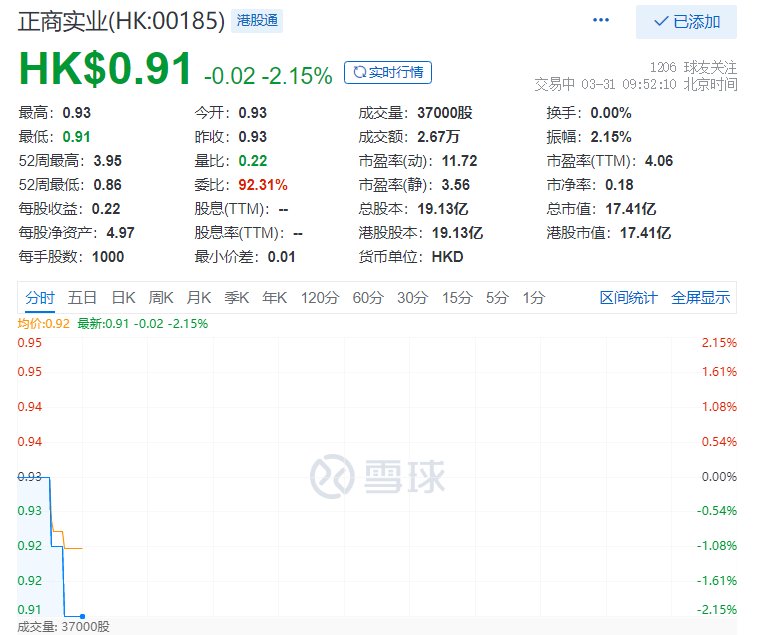Open the 周K chart tab
This screenshot has width=761, height=635.
[161, 297]
